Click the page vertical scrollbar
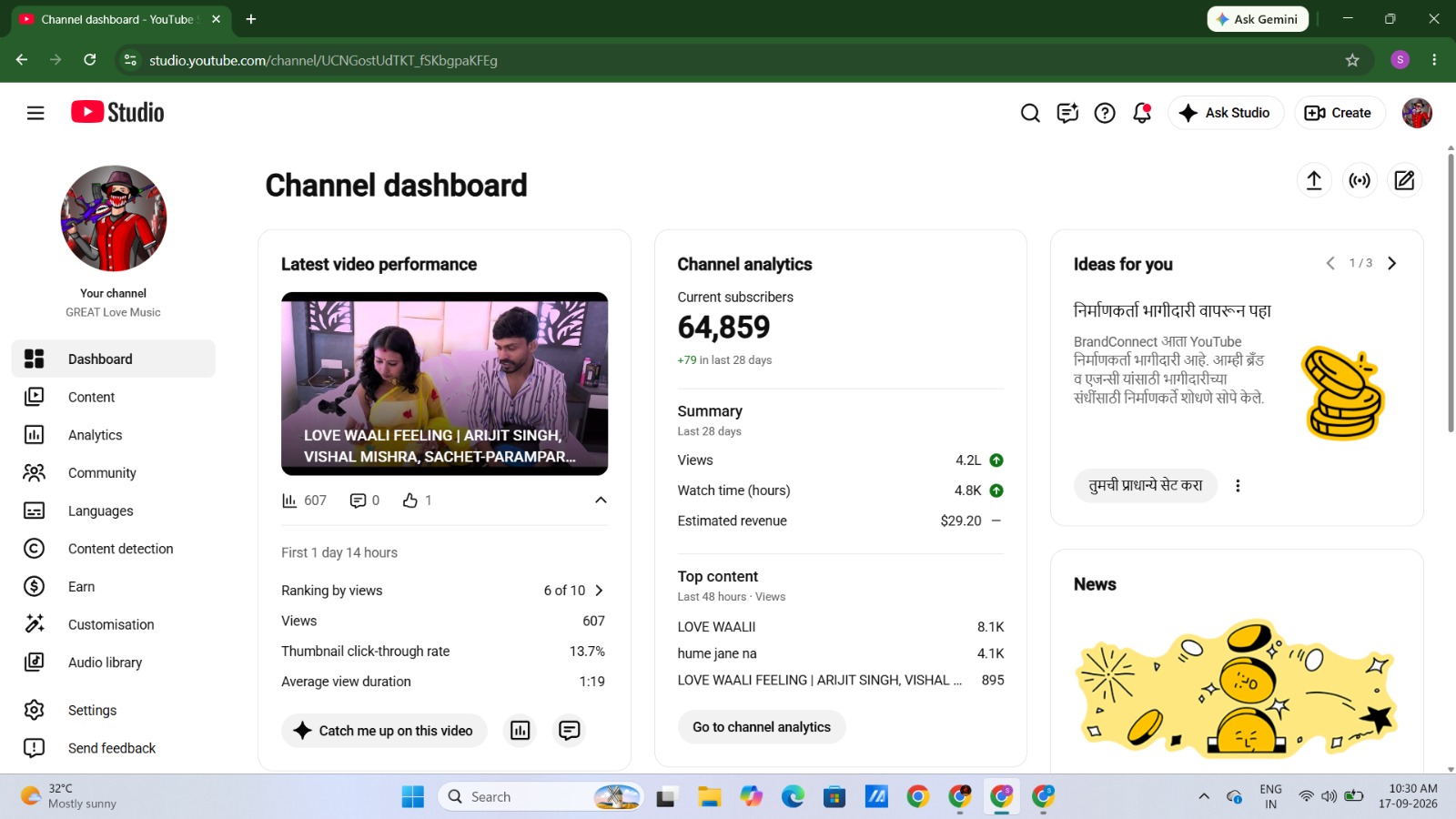1456x819 pixels. [1451, 291]
